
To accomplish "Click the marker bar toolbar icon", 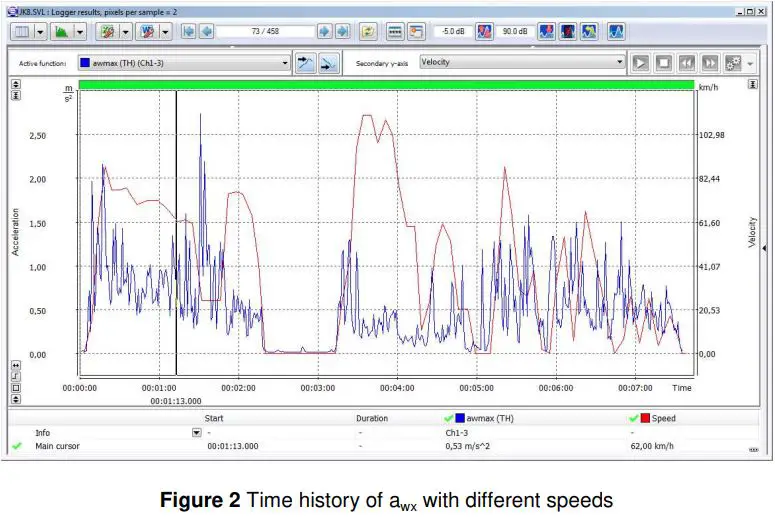I will click(395, 32).
